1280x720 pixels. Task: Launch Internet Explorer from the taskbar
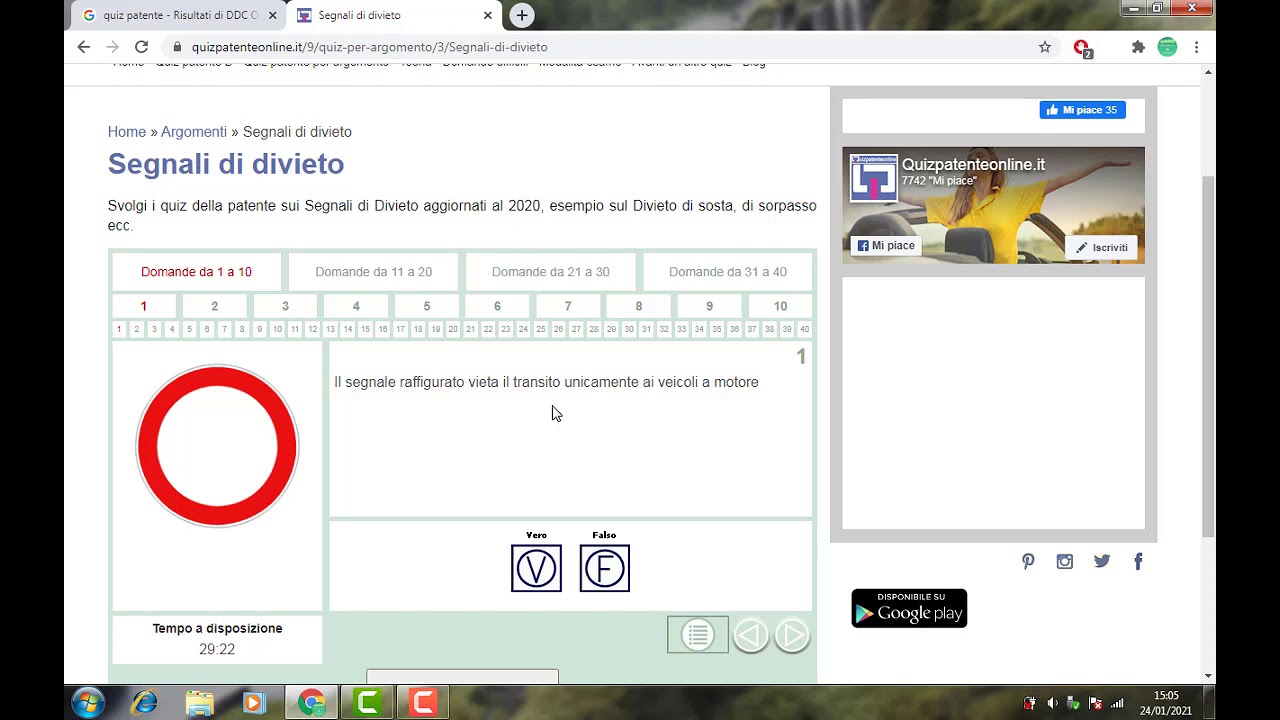click(145, 703)
